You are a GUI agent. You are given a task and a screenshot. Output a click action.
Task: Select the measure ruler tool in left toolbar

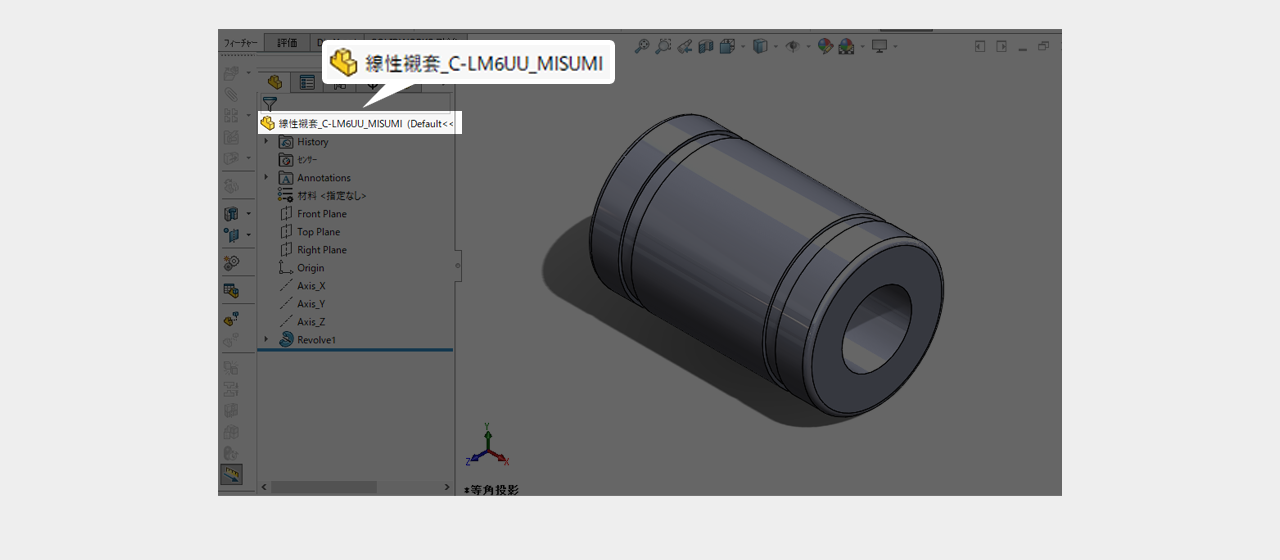tap(231, 474)
